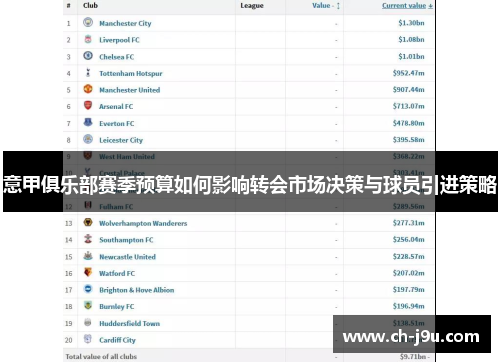The width and height of the screenshot is (500, 362).
Task: Click the $228.57m current value
Action: (409, 257)
